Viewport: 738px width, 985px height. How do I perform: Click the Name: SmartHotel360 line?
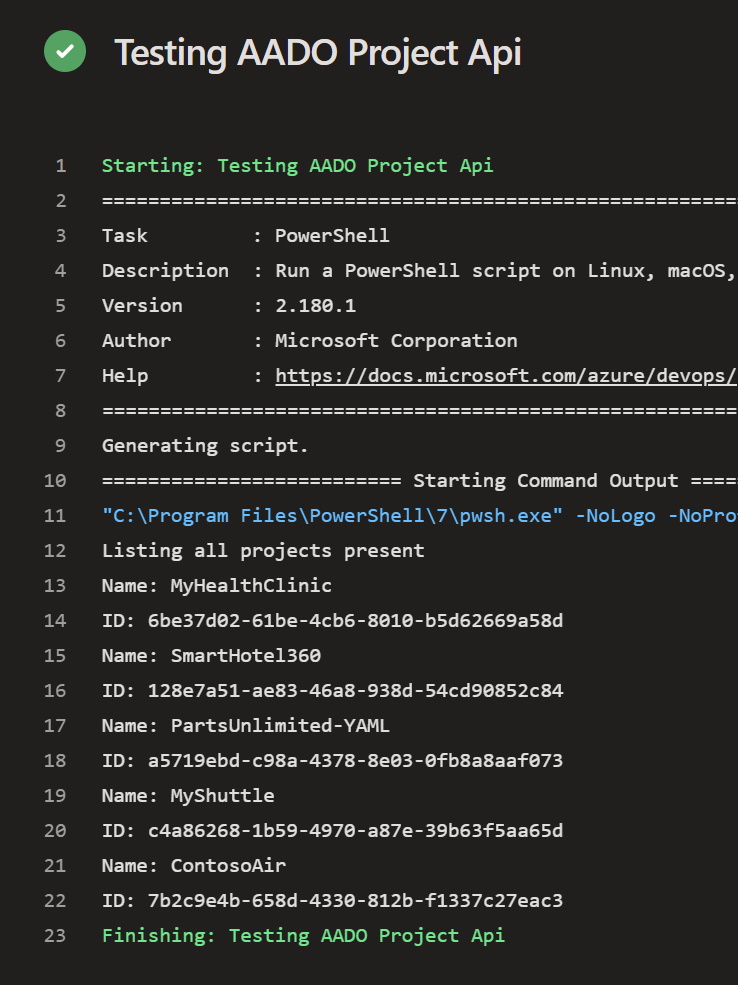click(x=211, y=656)
